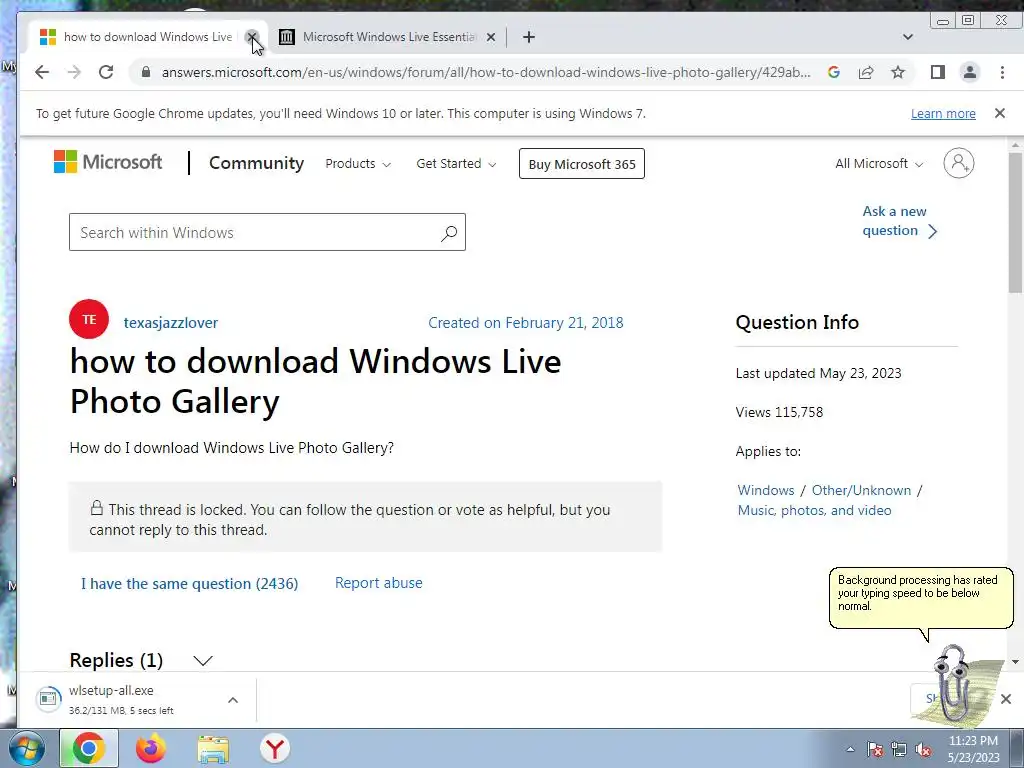Viewport: 1024px width, 768px height.
Task: Click Other/Unknown category link
Action: pos(861,490)
